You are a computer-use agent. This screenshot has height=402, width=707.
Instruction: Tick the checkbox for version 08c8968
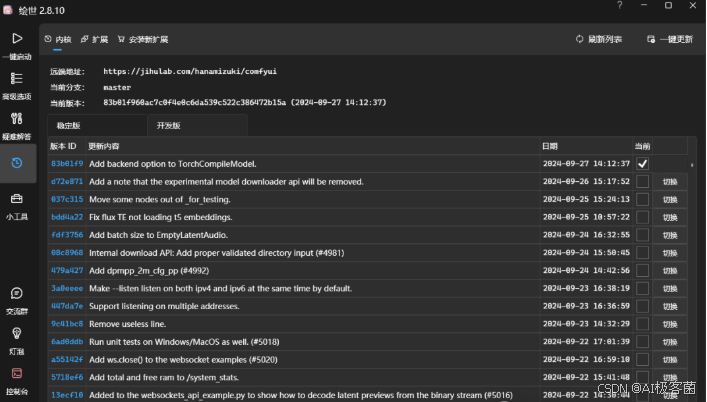click(643, 253)
